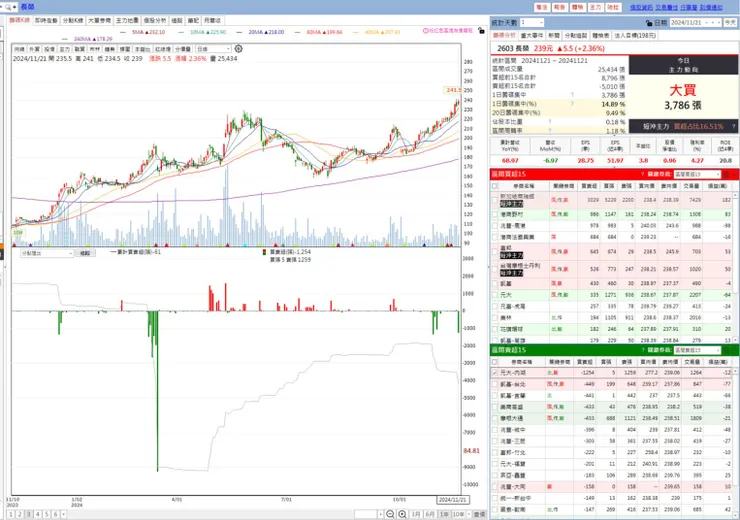Click the first blue link in top bar
740x520 pixels.
tap(641, 7)
